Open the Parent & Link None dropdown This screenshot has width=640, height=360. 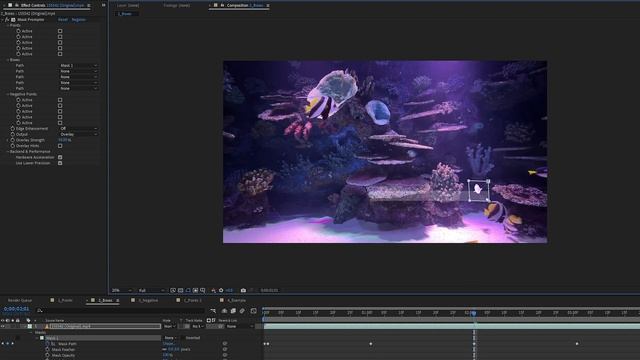click(240, 327)
